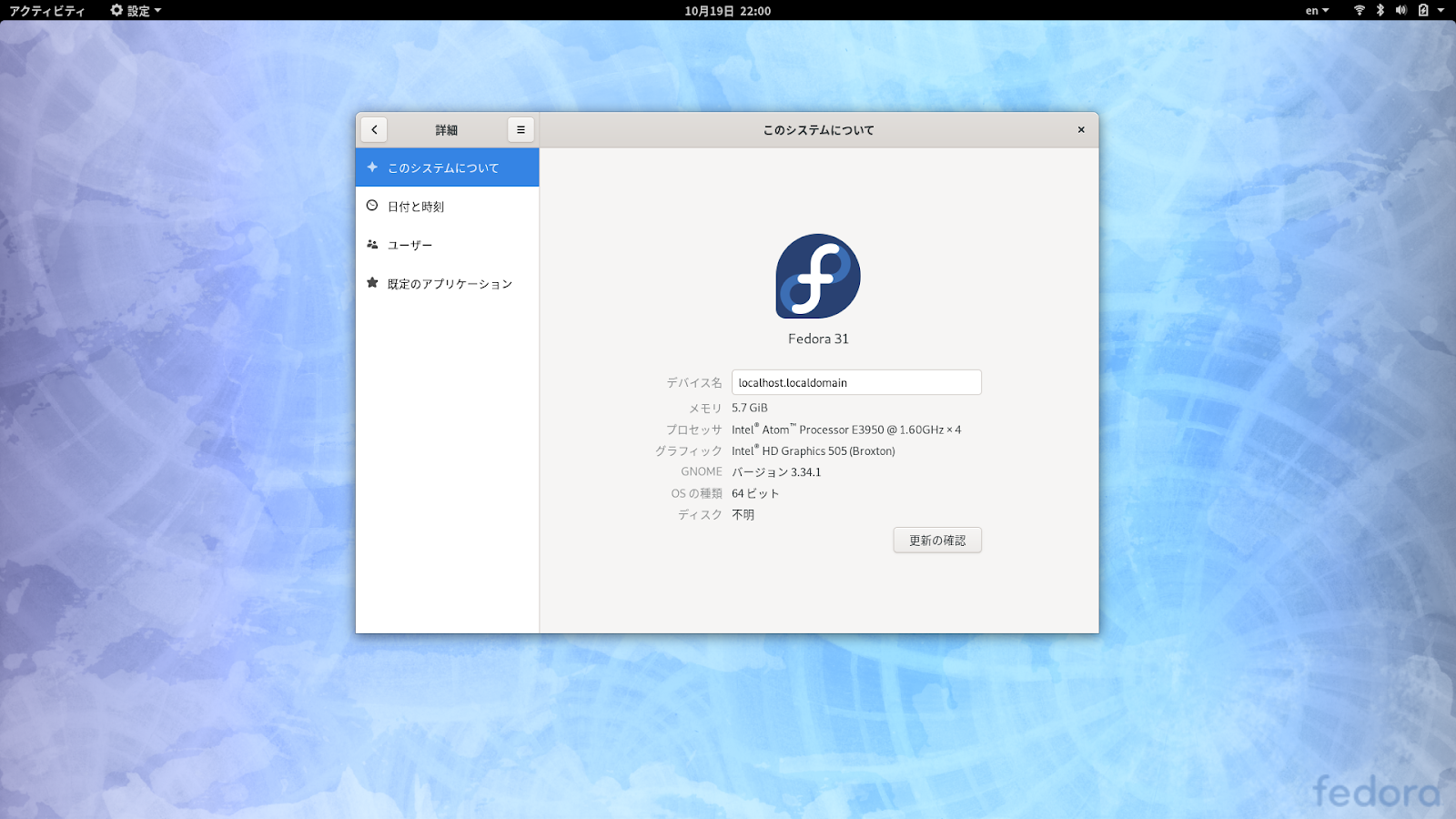Open アクティビティ overview
This screenshot has width=1456, height=819.
tap(46, 11)
